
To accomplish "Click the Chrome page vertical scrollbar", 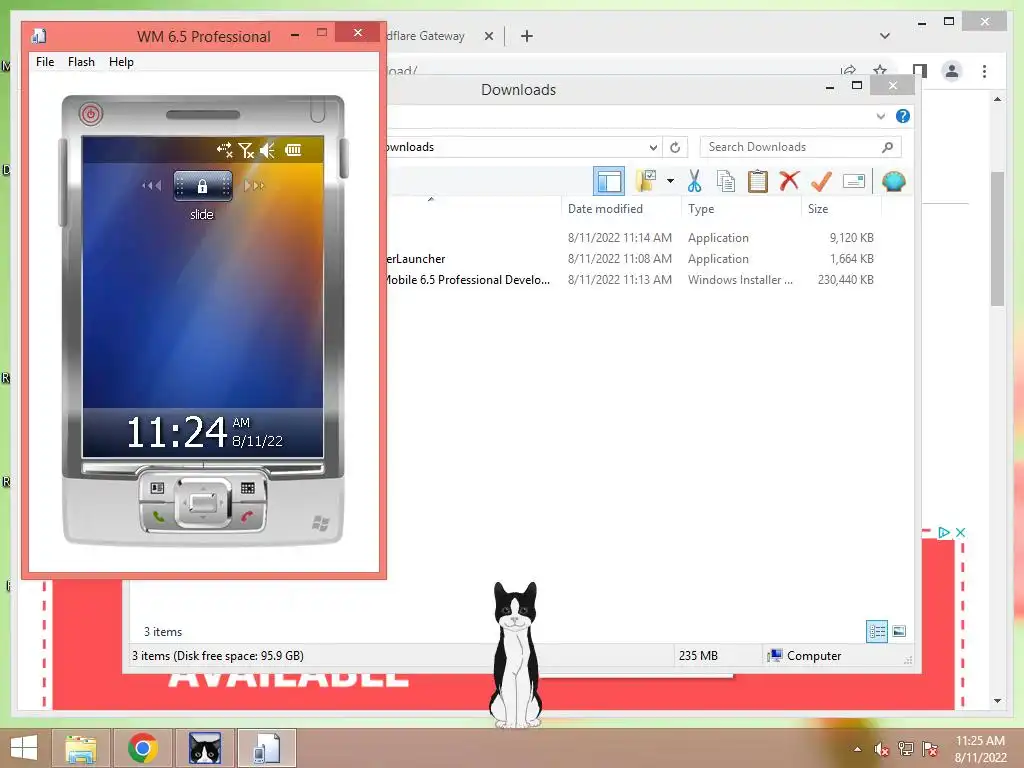I will click(997, 238).
